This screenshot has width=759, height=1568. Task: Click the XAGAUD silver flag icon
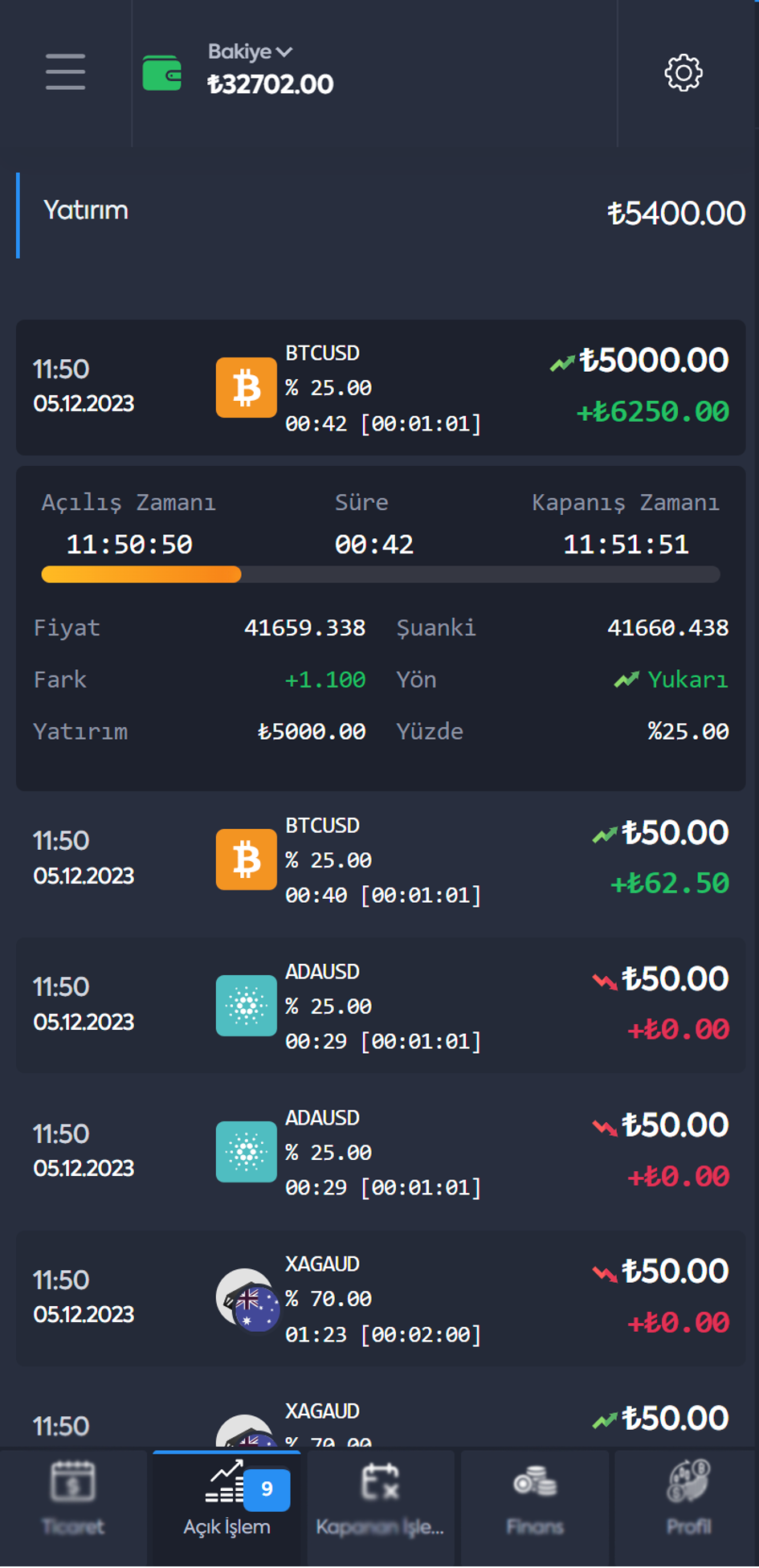tap(247, 1300)
